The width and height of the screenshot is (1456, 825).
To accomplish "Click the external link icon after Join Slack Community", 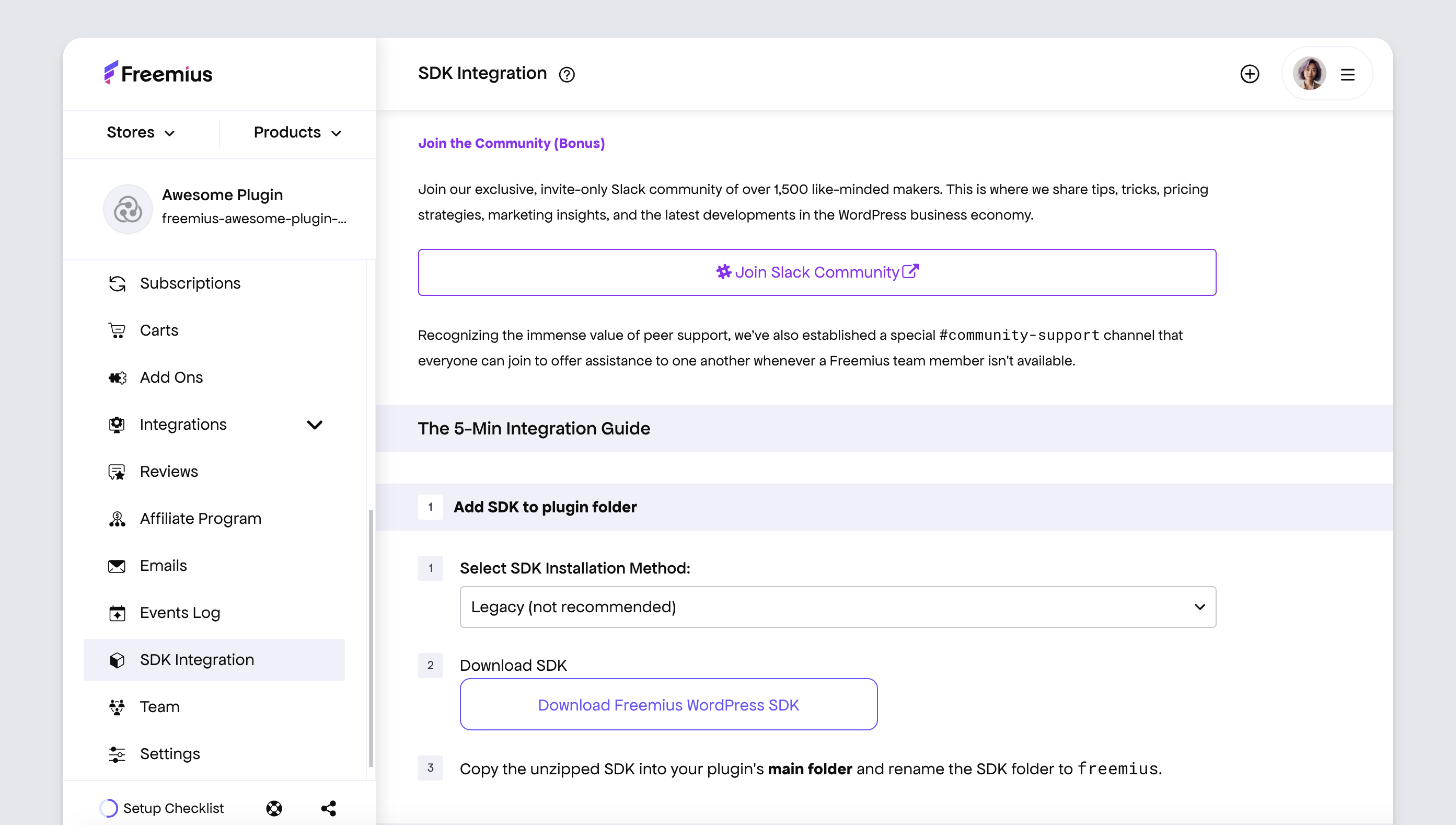I will 910,271.
